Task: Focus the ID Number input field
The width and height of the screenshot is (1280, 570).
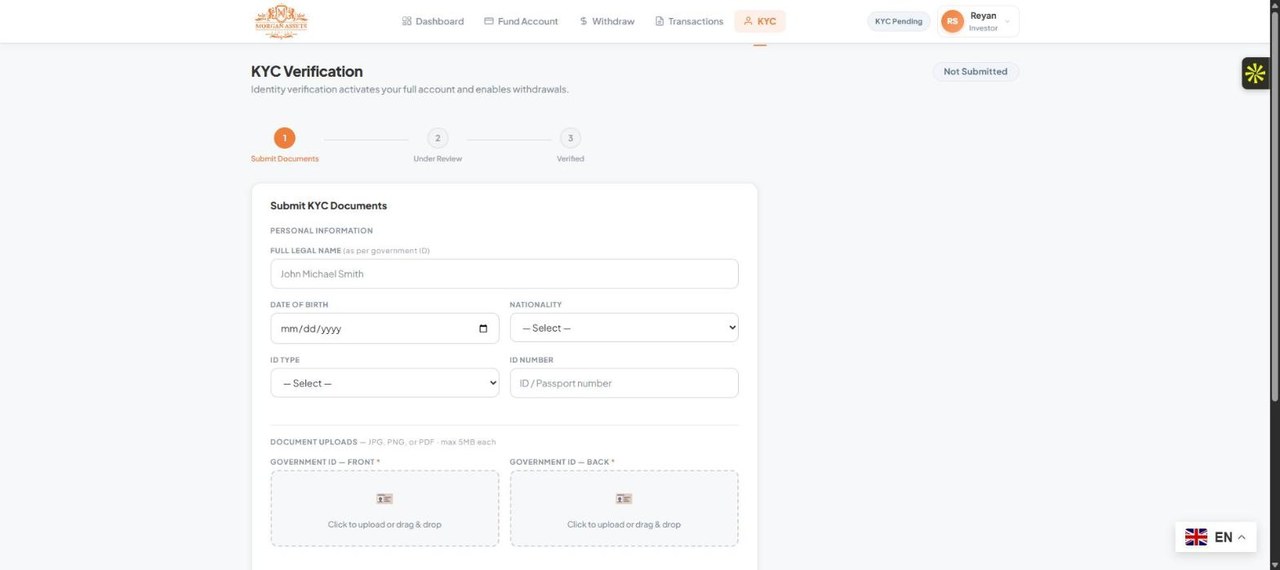Action: [624, 383]
